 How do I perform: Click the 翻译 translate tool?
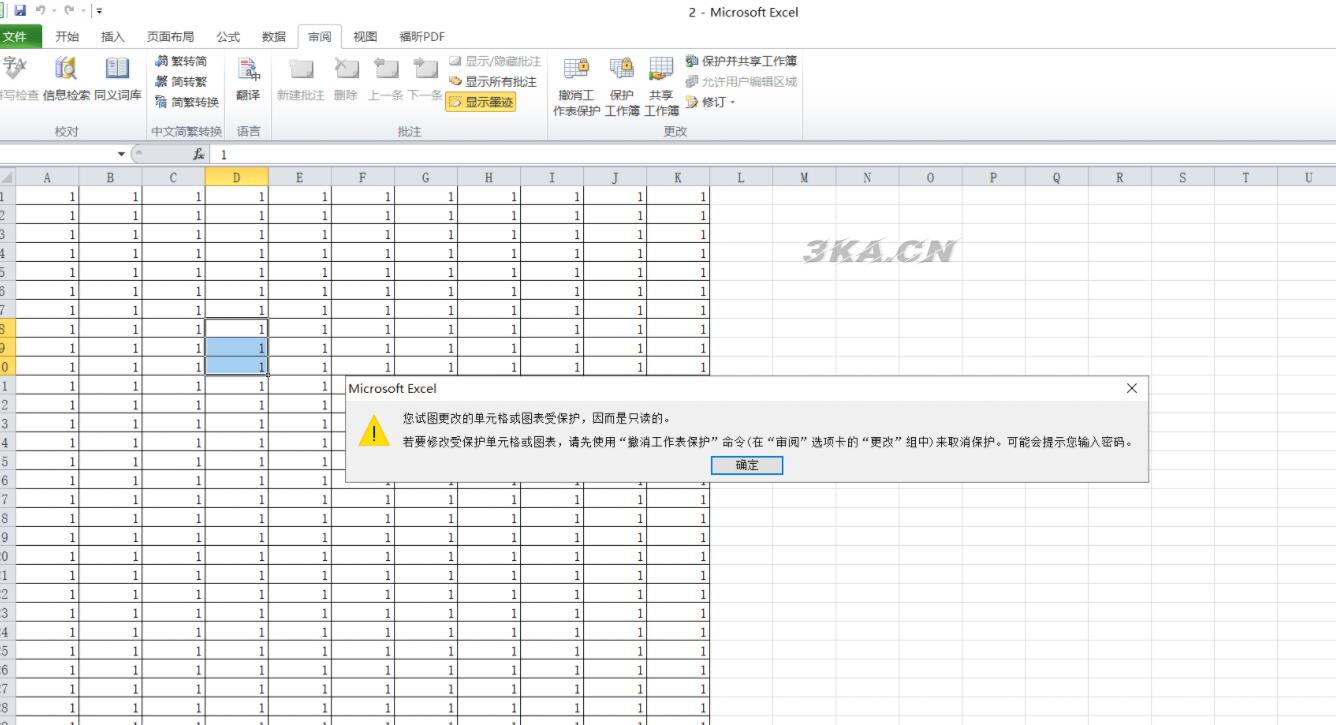[x=248, y=80]
